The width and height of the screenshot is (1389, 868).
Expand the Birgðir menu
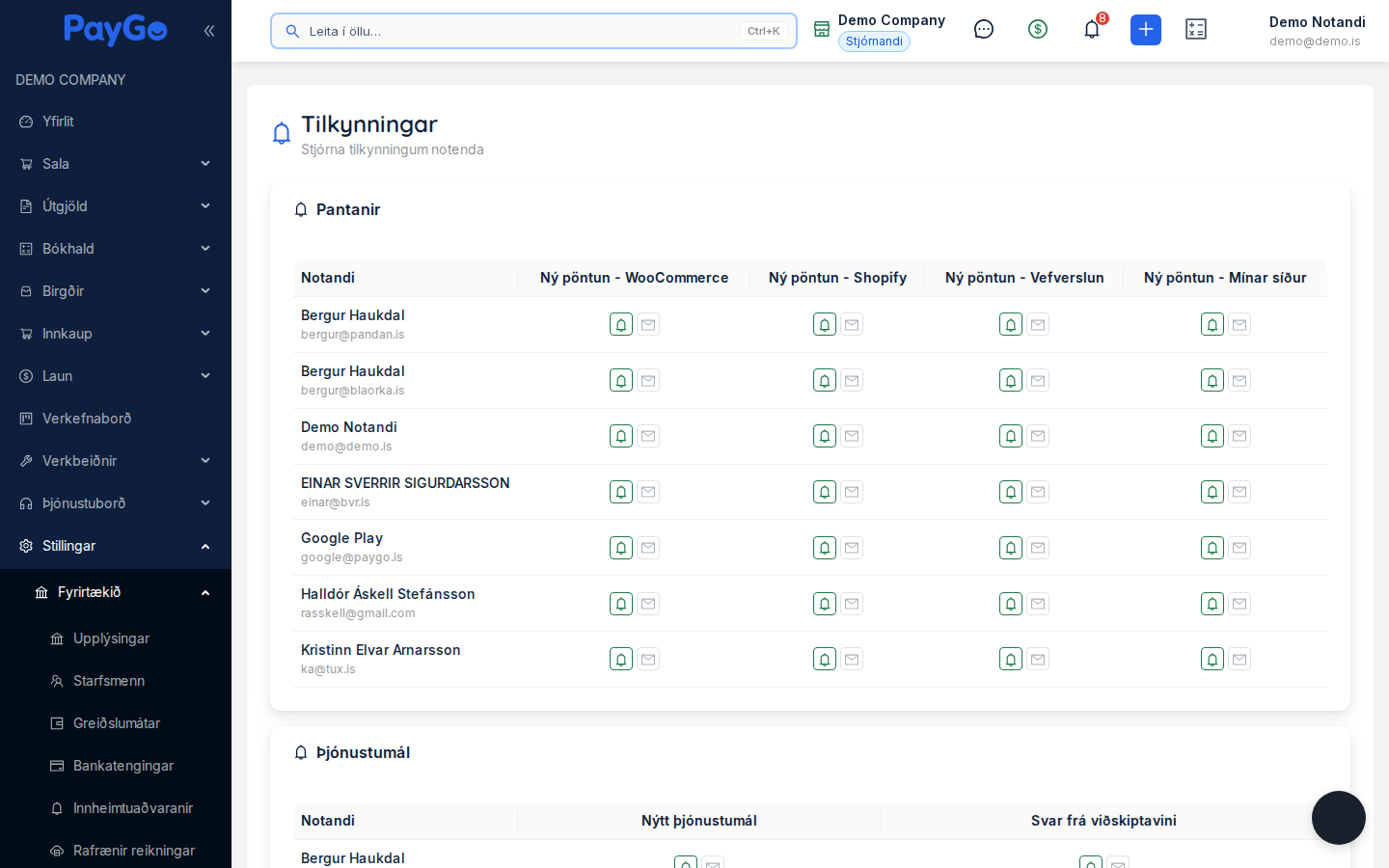coord(116,291)
